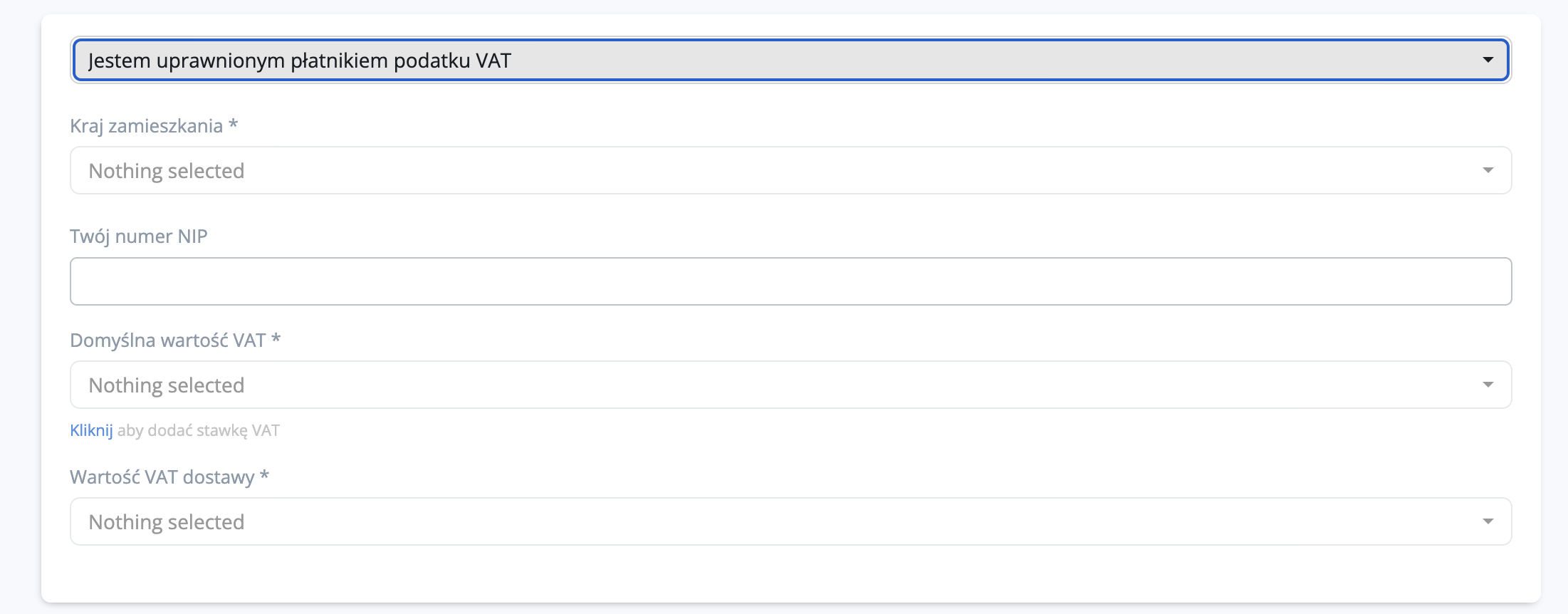Click the 'Kraj zamieszkania' field label

coord(146,126)
